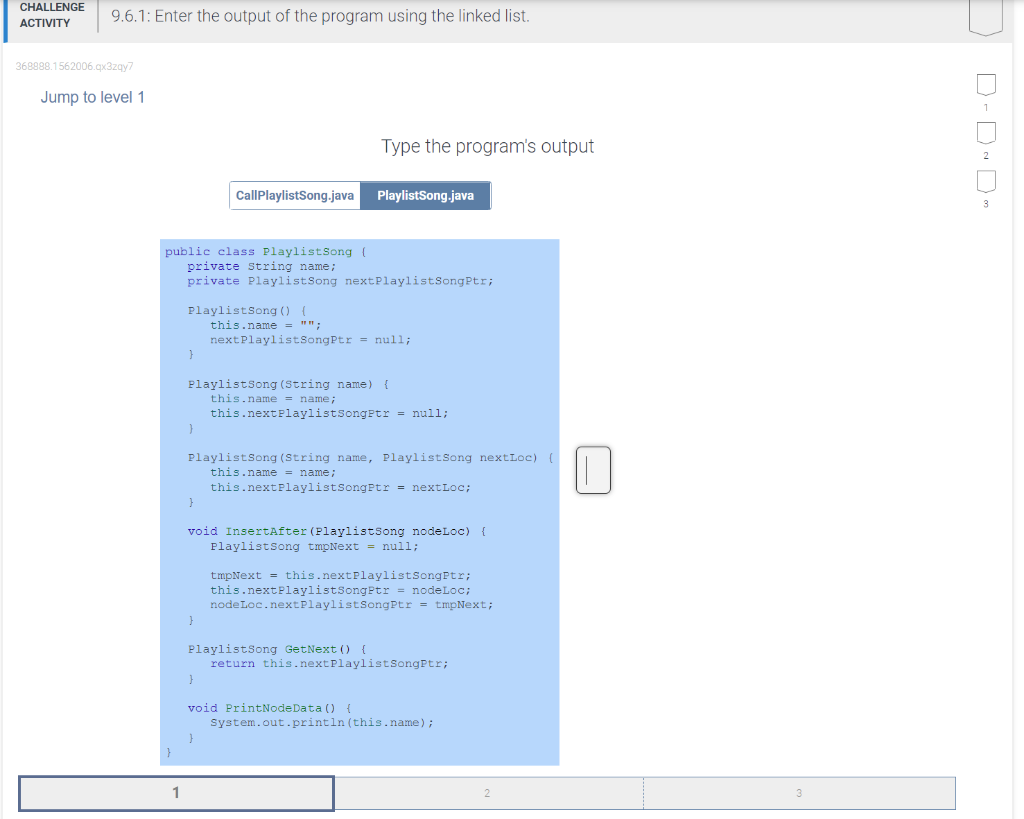Click the Type the program's output heading
Screen dimensions: 1024x819
click(x=488, y=146)
